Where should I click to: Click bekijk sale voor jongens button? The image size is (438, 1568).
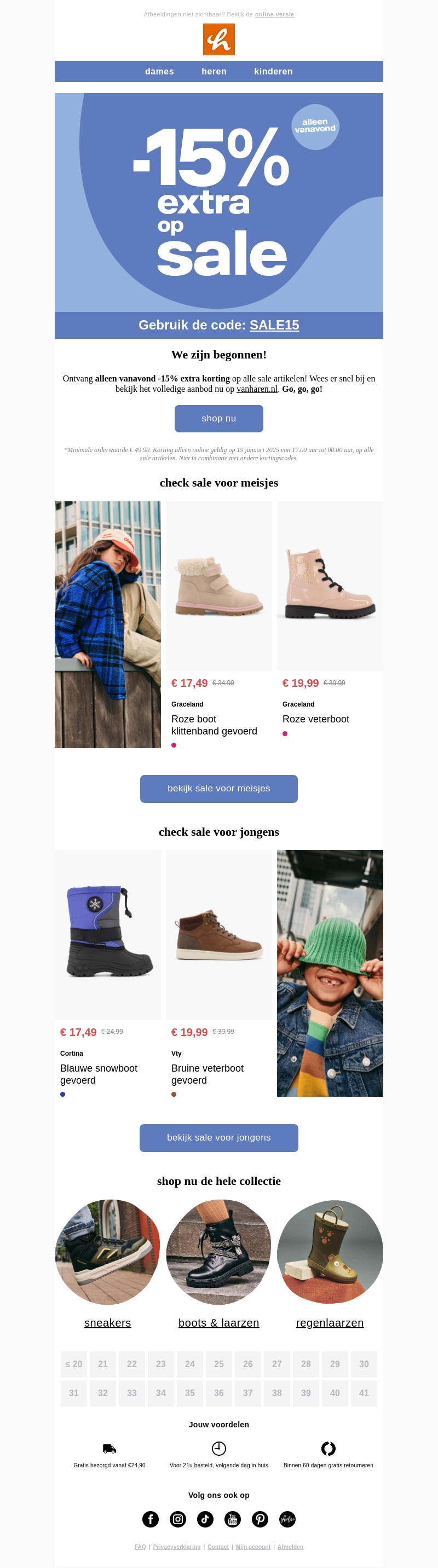click(218, 1138)
